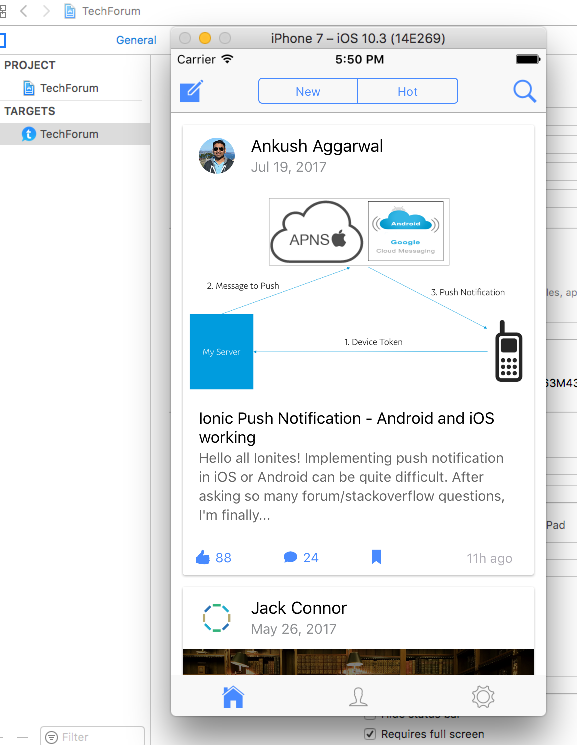The image size is (577, 745).
Task: Select the New segment tab
Action: coord(308,91)
